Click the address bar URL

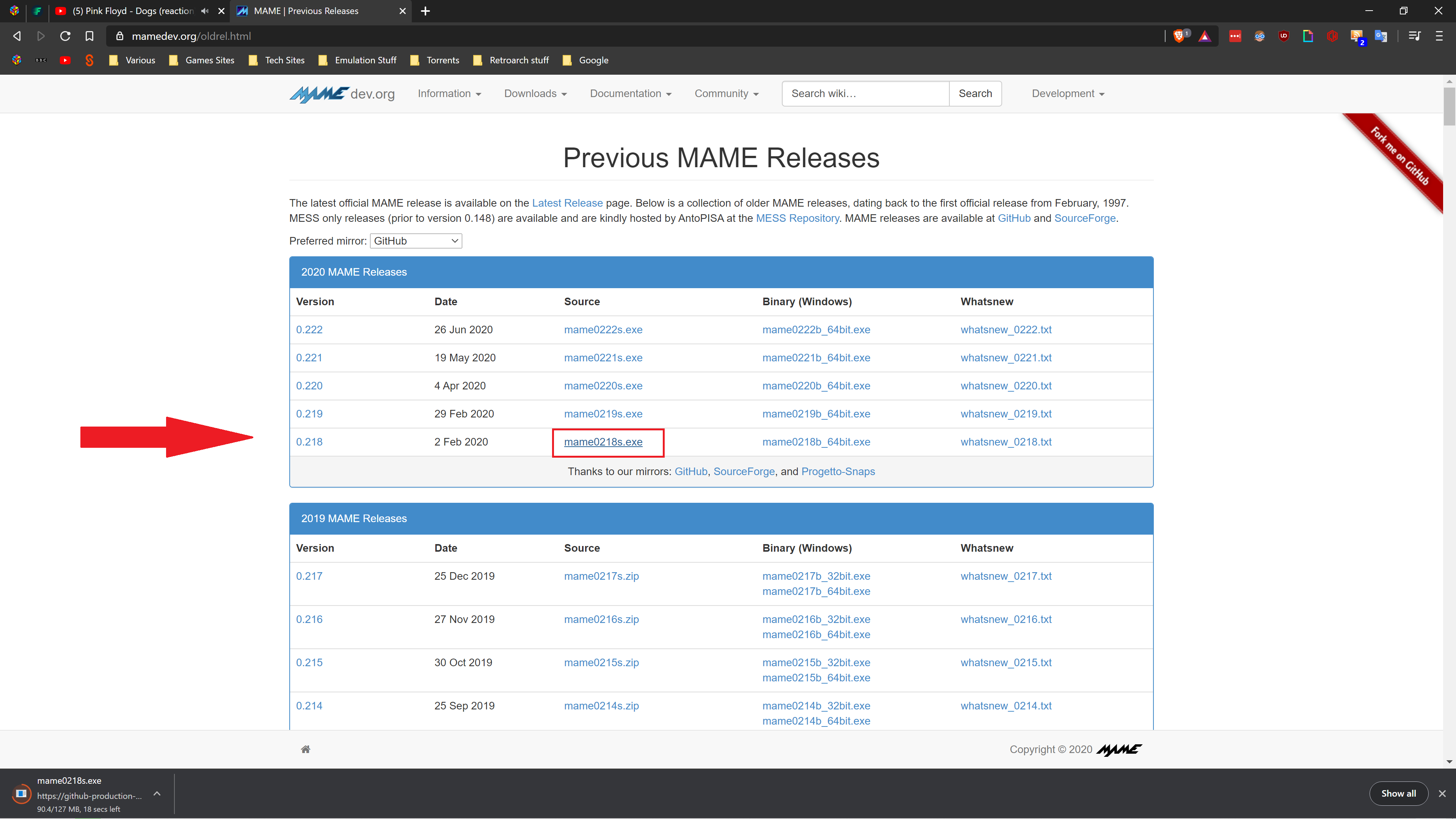click(191, 36)
